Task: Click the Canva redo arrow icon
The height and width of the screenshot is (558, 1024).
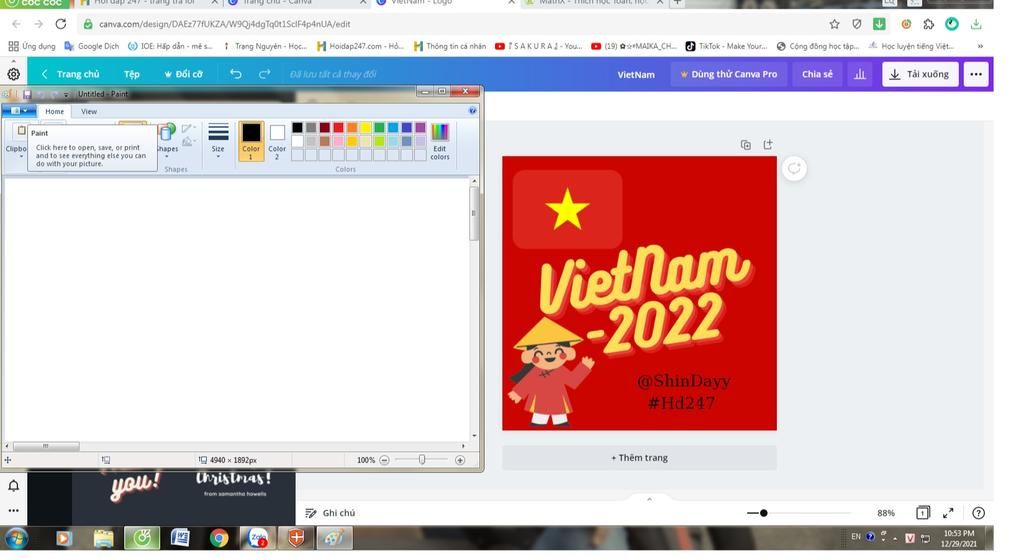Action: tap(264, 74)
